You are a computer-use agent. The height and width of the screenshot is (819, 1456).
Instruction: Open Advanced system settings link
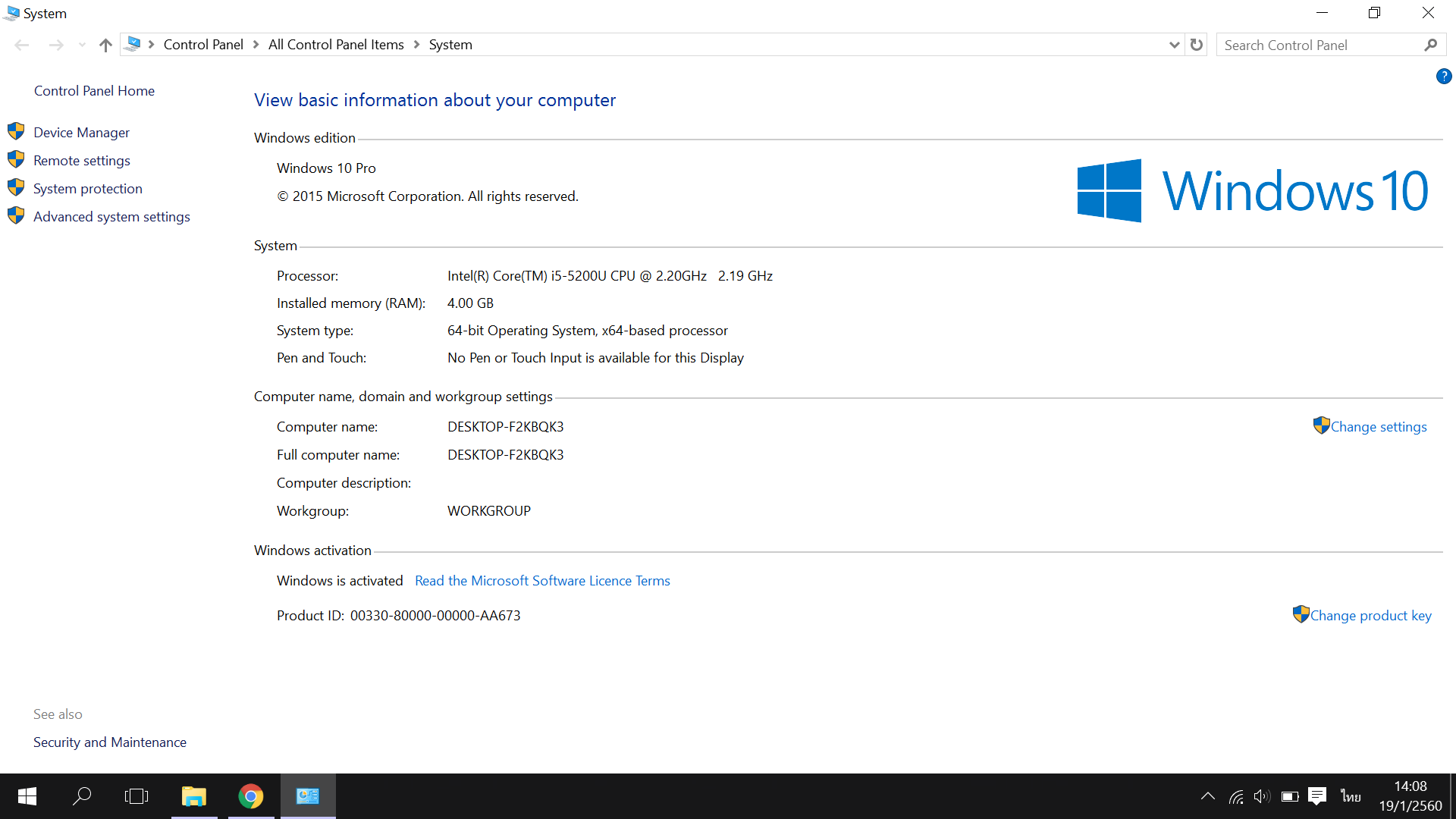[x=111, y=217]
